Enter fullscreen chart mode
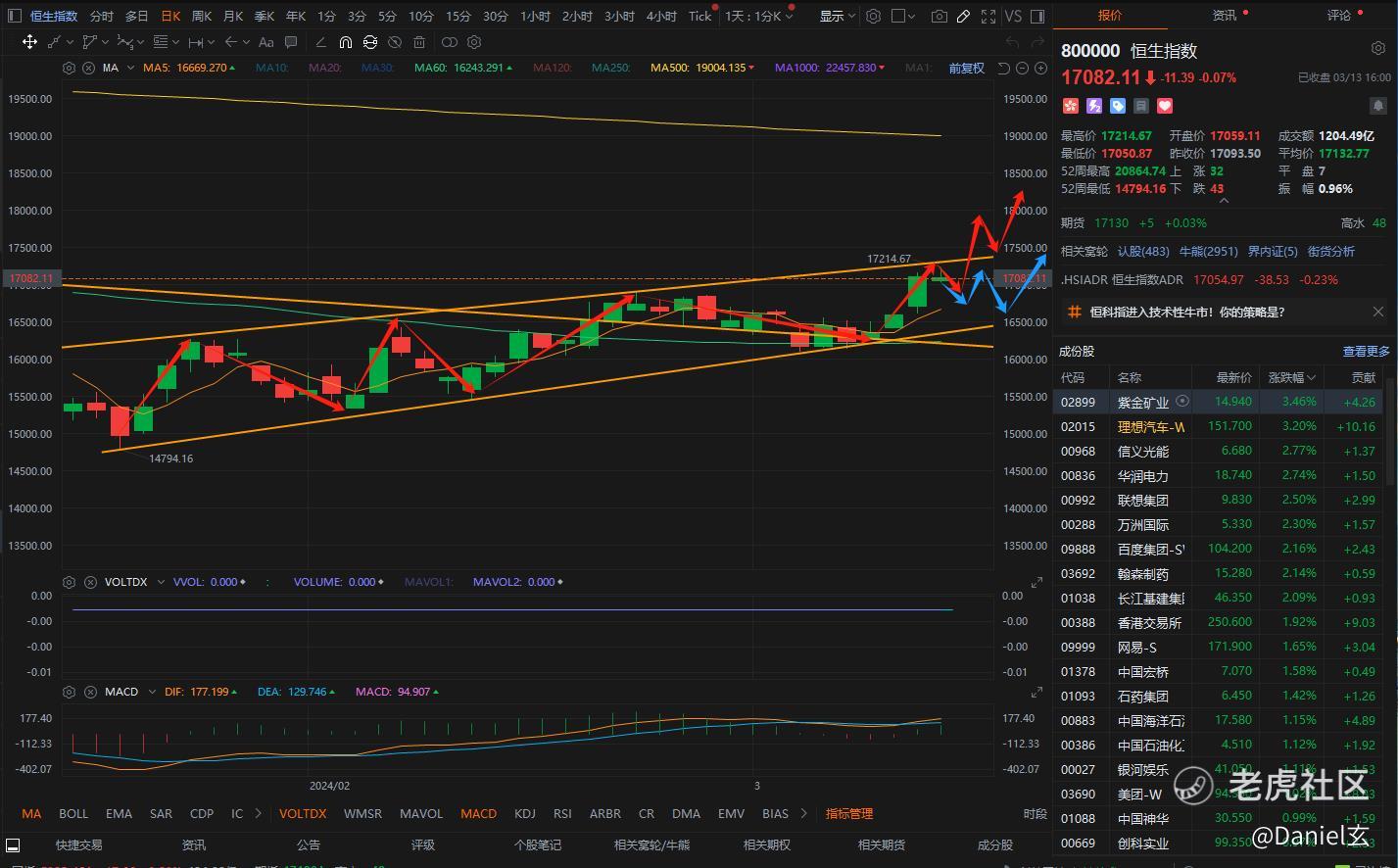The height and width of the screenshot is (868, 1398). (988, 16)
